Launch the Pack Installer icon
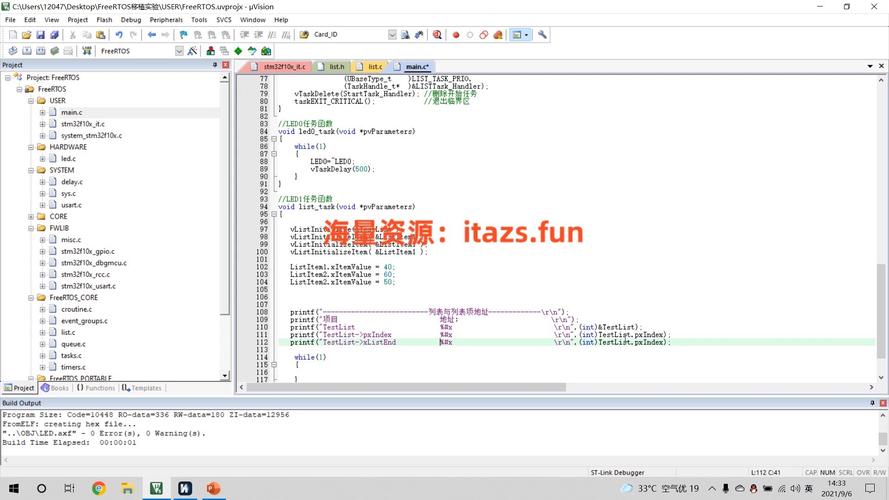This screenshot has height=500, width=889. click(x=266, y=51)
